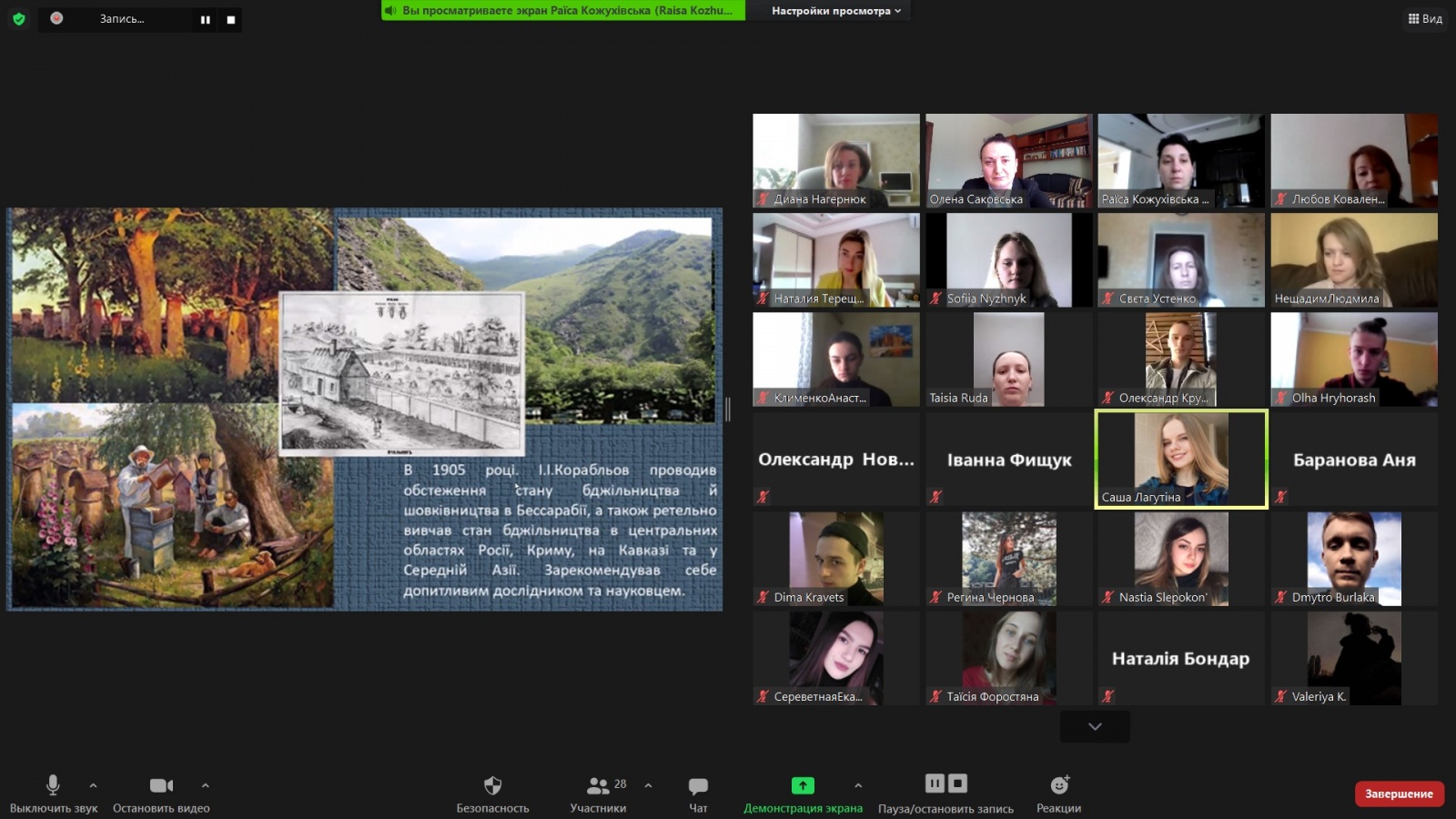Click the Запись... recording label
Screen dimensions: 1456x819
122,19
